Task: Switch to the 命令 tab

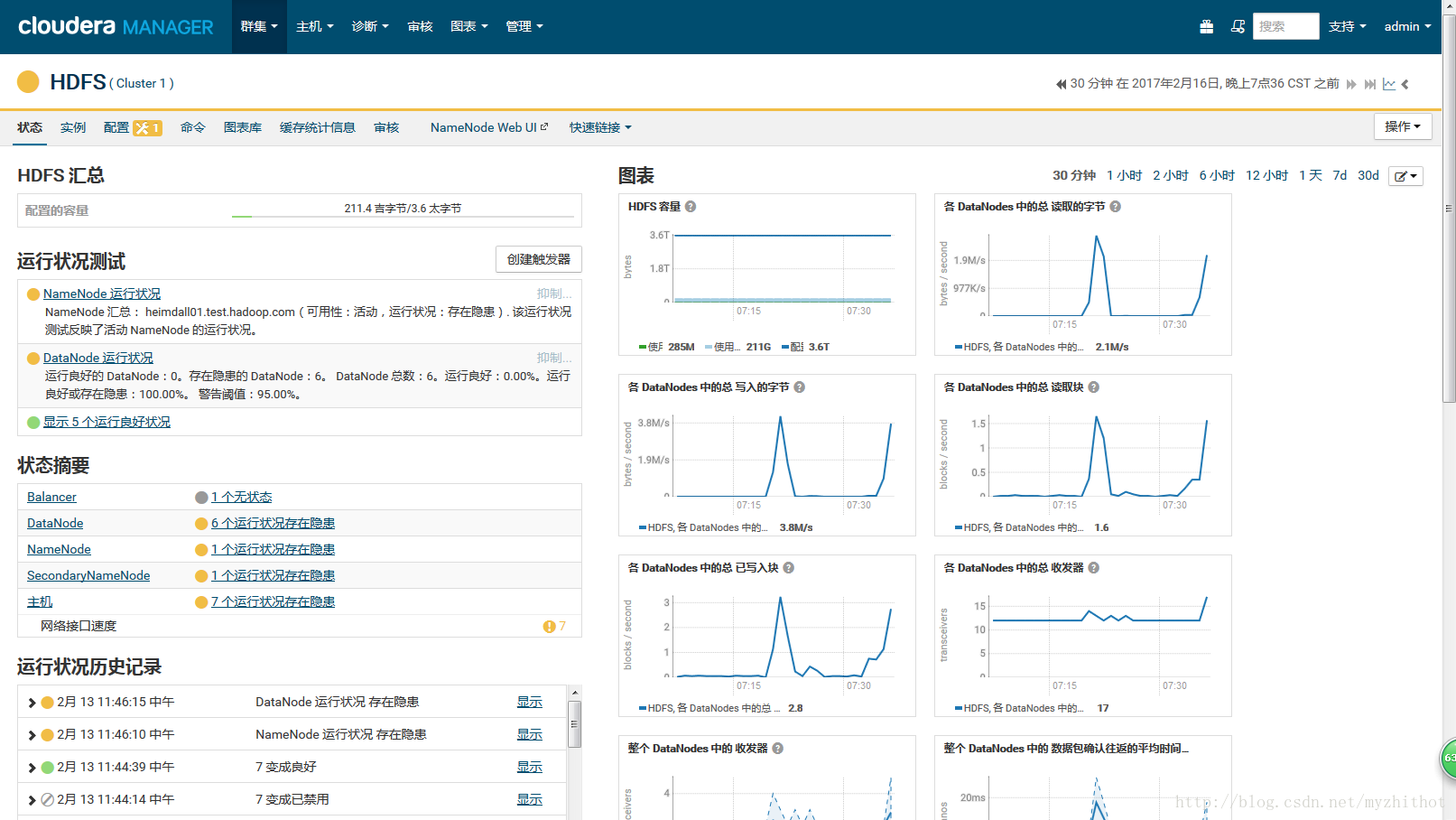Action: pos(193,128)
